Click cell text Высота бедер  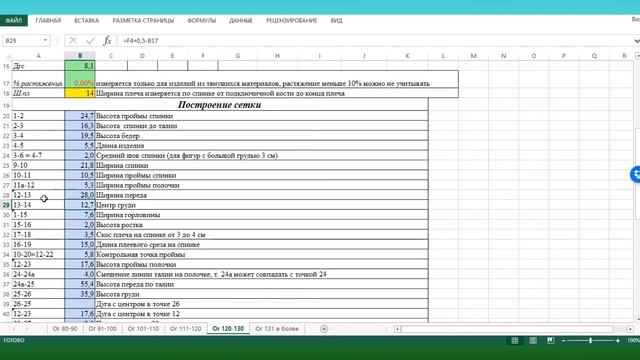click(x=118, y=136)
